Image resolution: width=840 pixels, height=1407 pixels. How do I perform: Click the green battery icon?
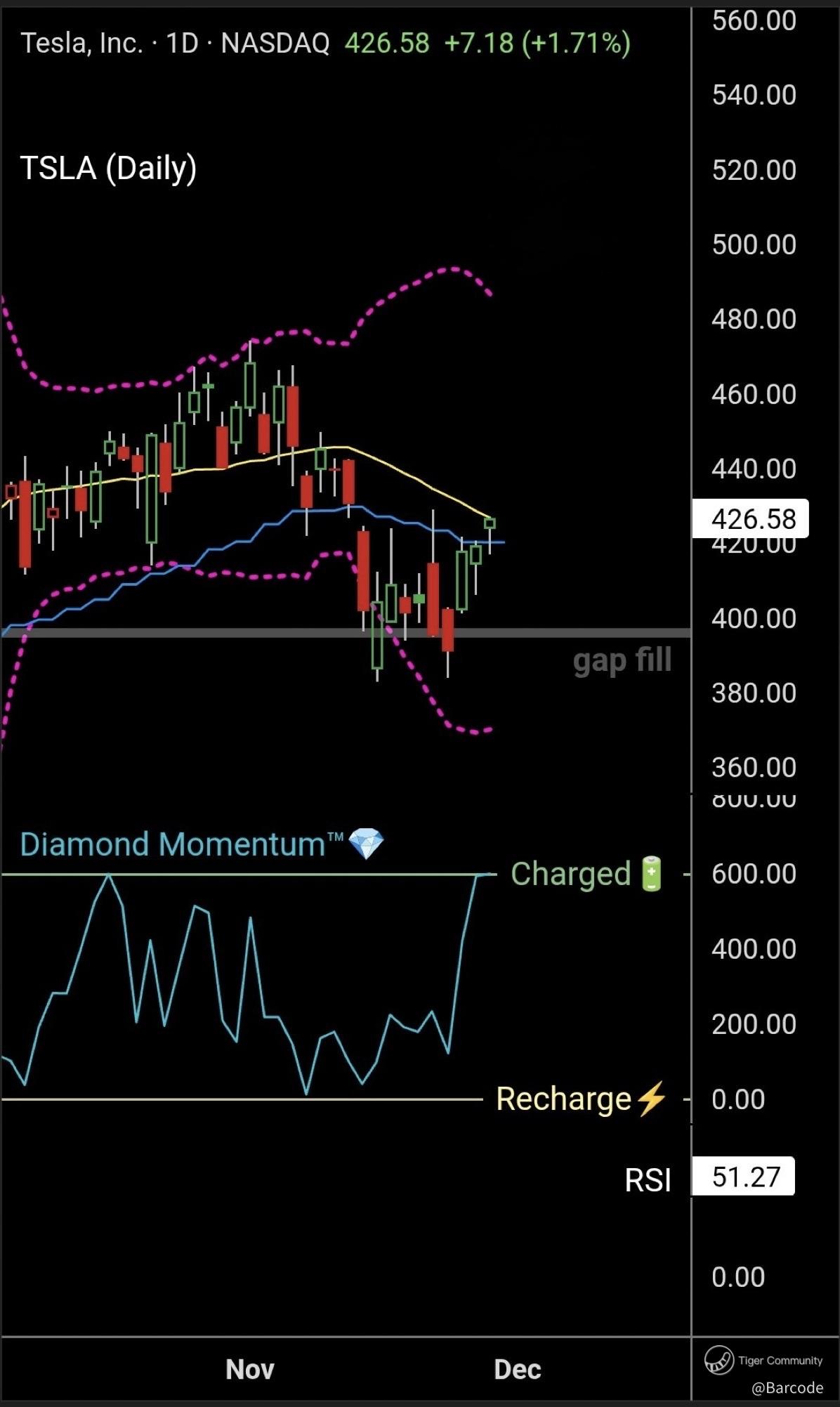tap(652, 874)
